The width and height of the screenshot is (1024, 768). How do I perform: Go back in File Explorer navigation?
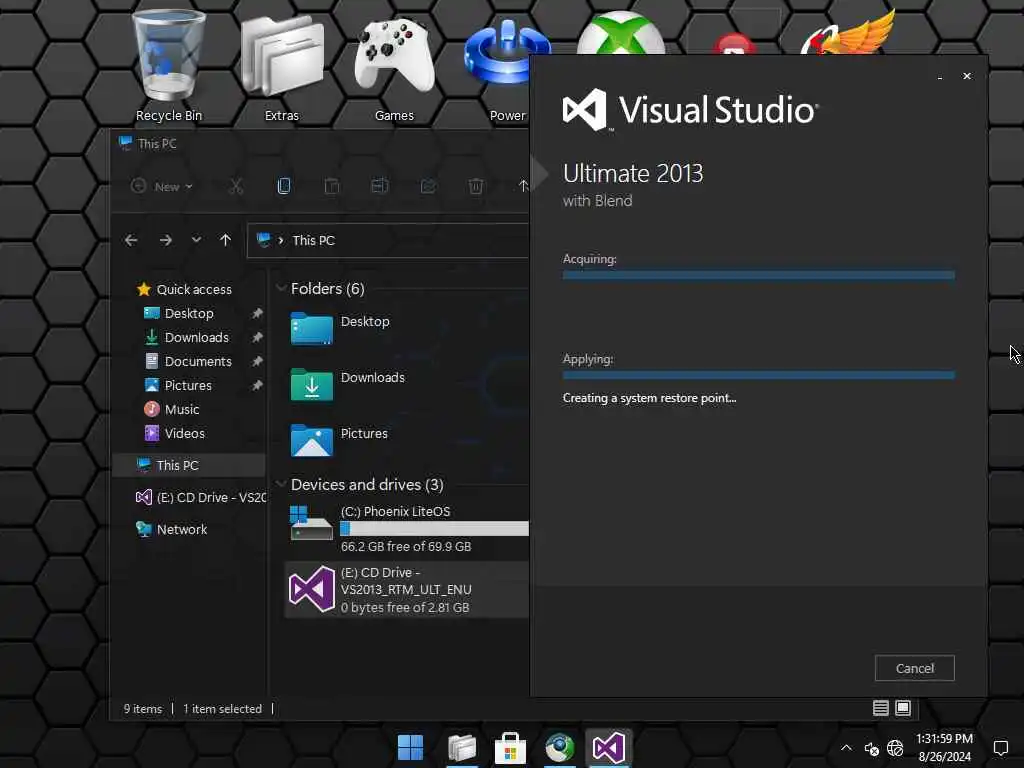coord(131,240)
